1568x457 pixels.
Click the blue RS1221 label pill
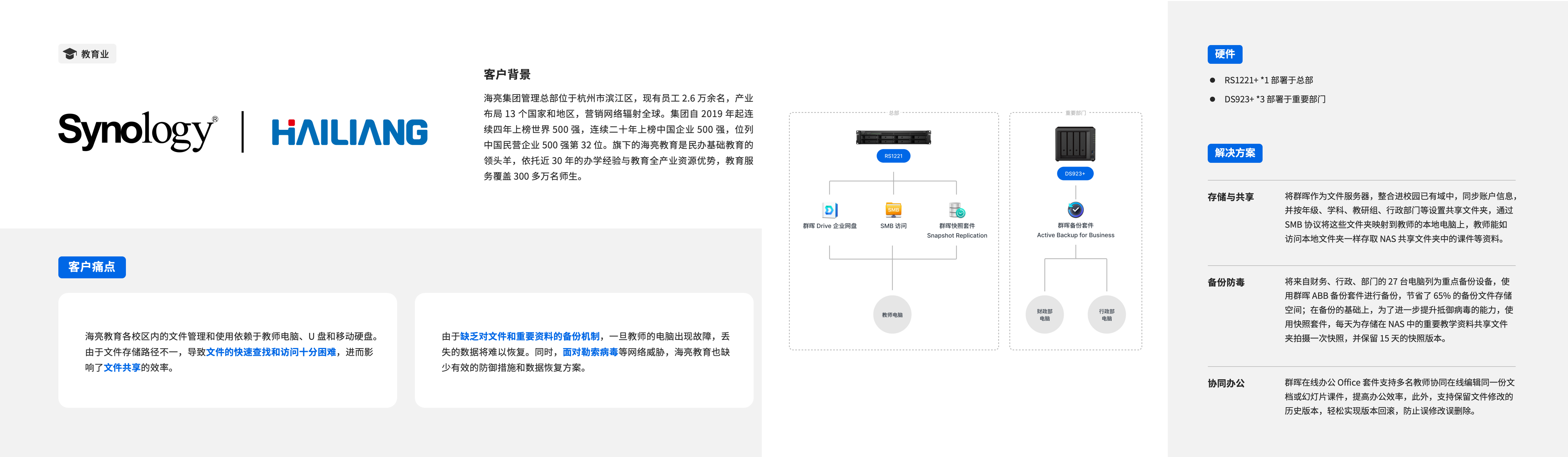point(893,156)
